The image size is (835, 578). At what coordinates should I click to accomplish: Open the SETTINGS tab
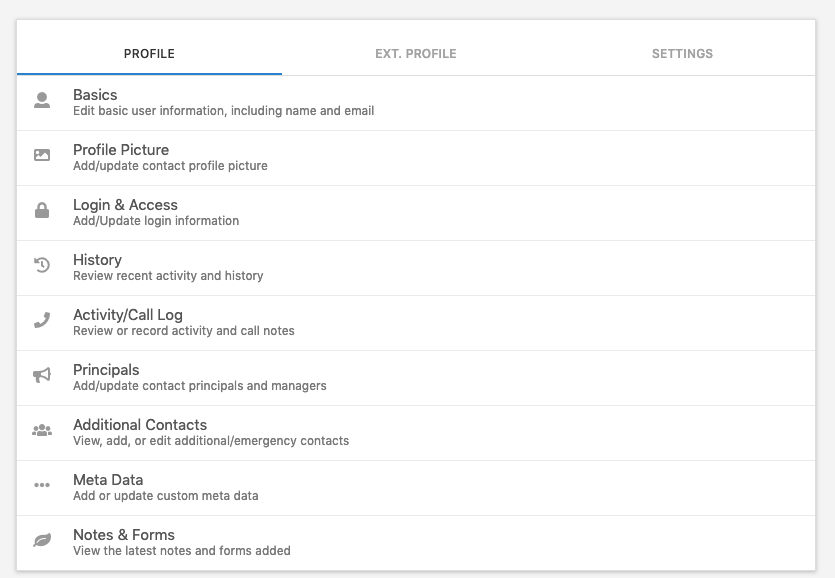pyautogui.click(x=682, y=54)
